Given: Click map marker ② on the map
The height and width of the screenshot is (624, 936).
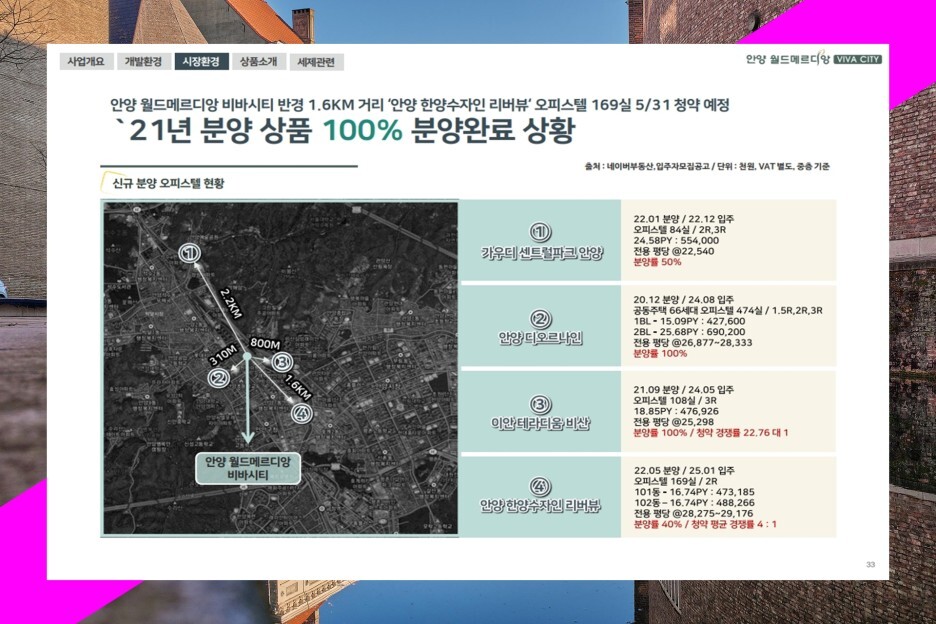Looking at the screenshot, I should 218,378.
